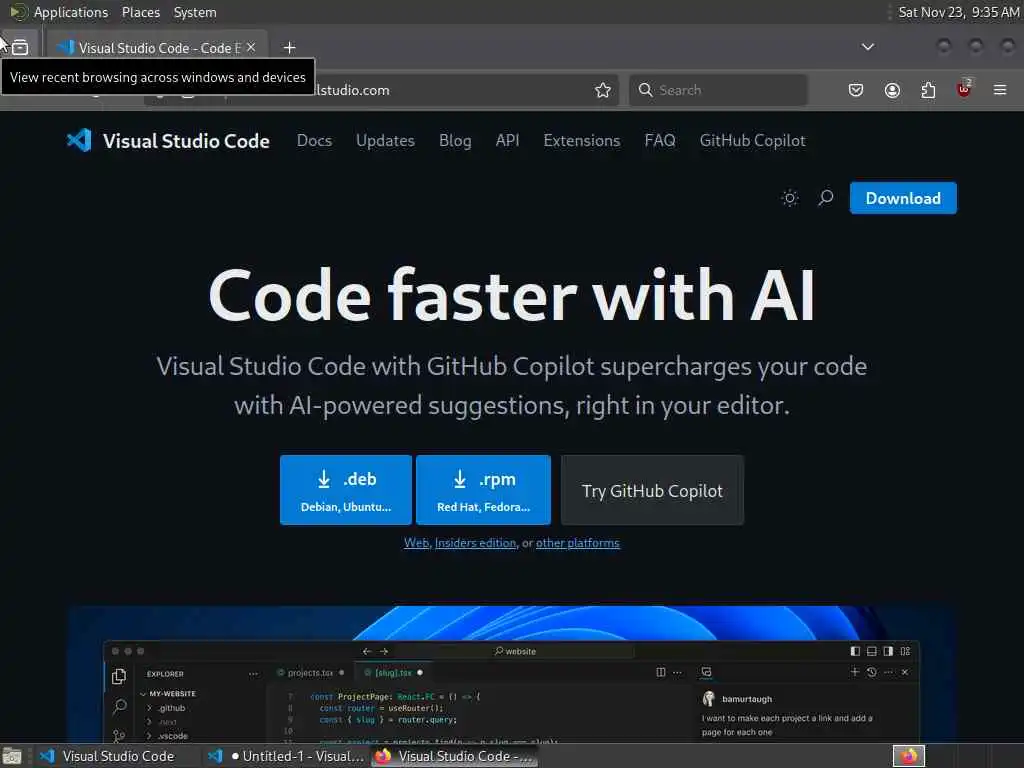Bookmark this page with the star icon
Viewport: 1024px width, 768px height.
pos(603,90)
